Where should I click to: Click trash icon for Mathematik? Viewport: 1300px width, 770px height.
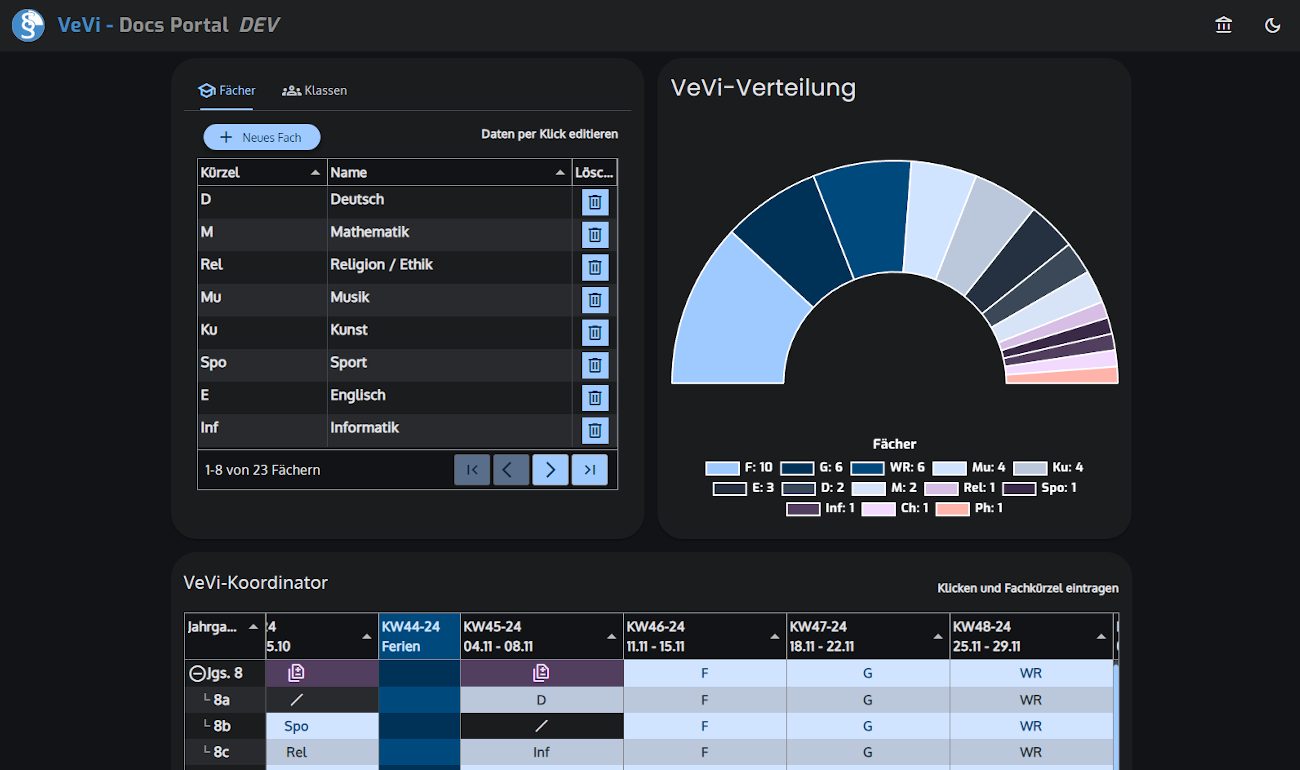coord(595,235)
